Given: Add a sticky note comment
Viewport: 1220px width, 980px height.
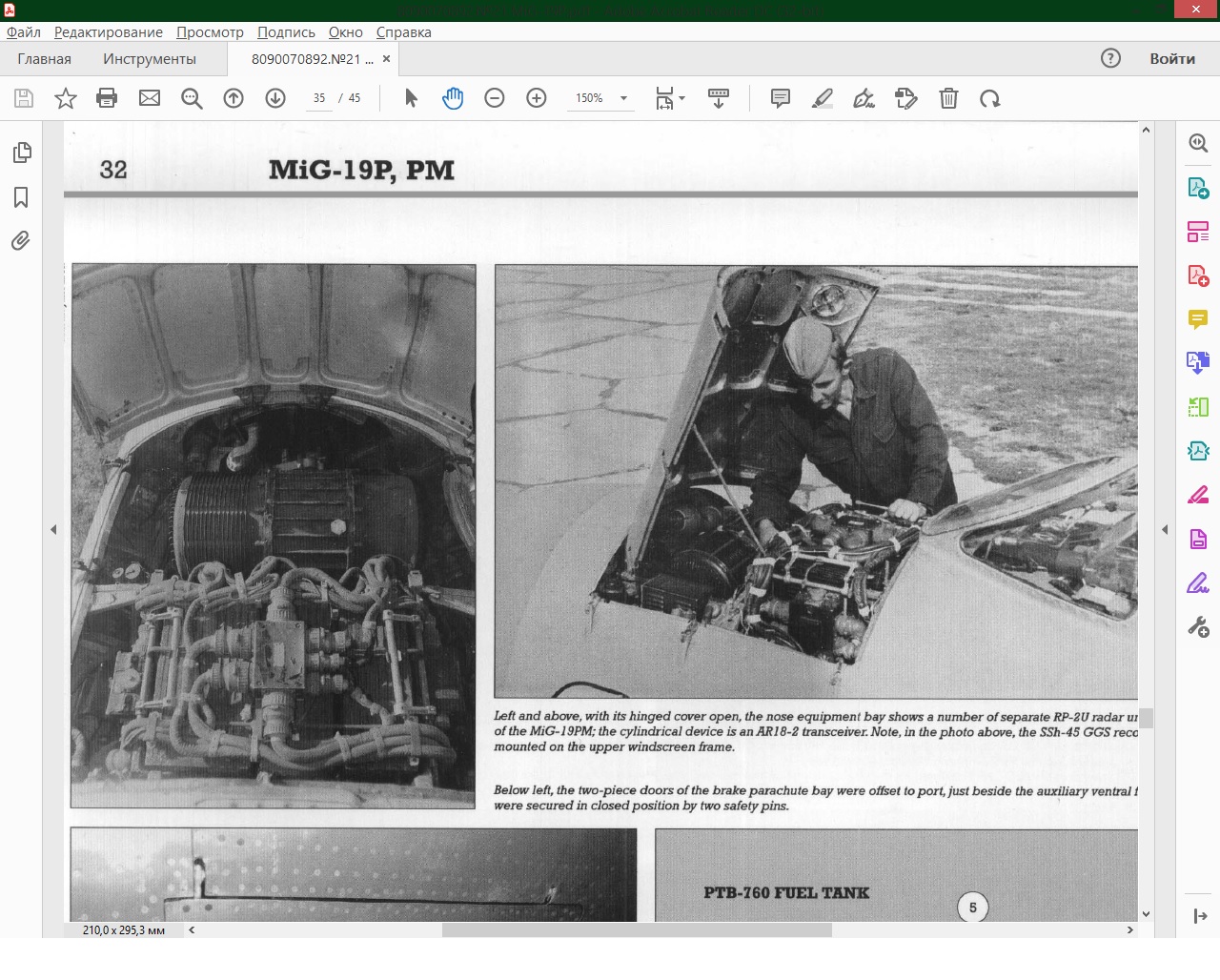Looking at the screenshot, I should [x=780, y=98].
